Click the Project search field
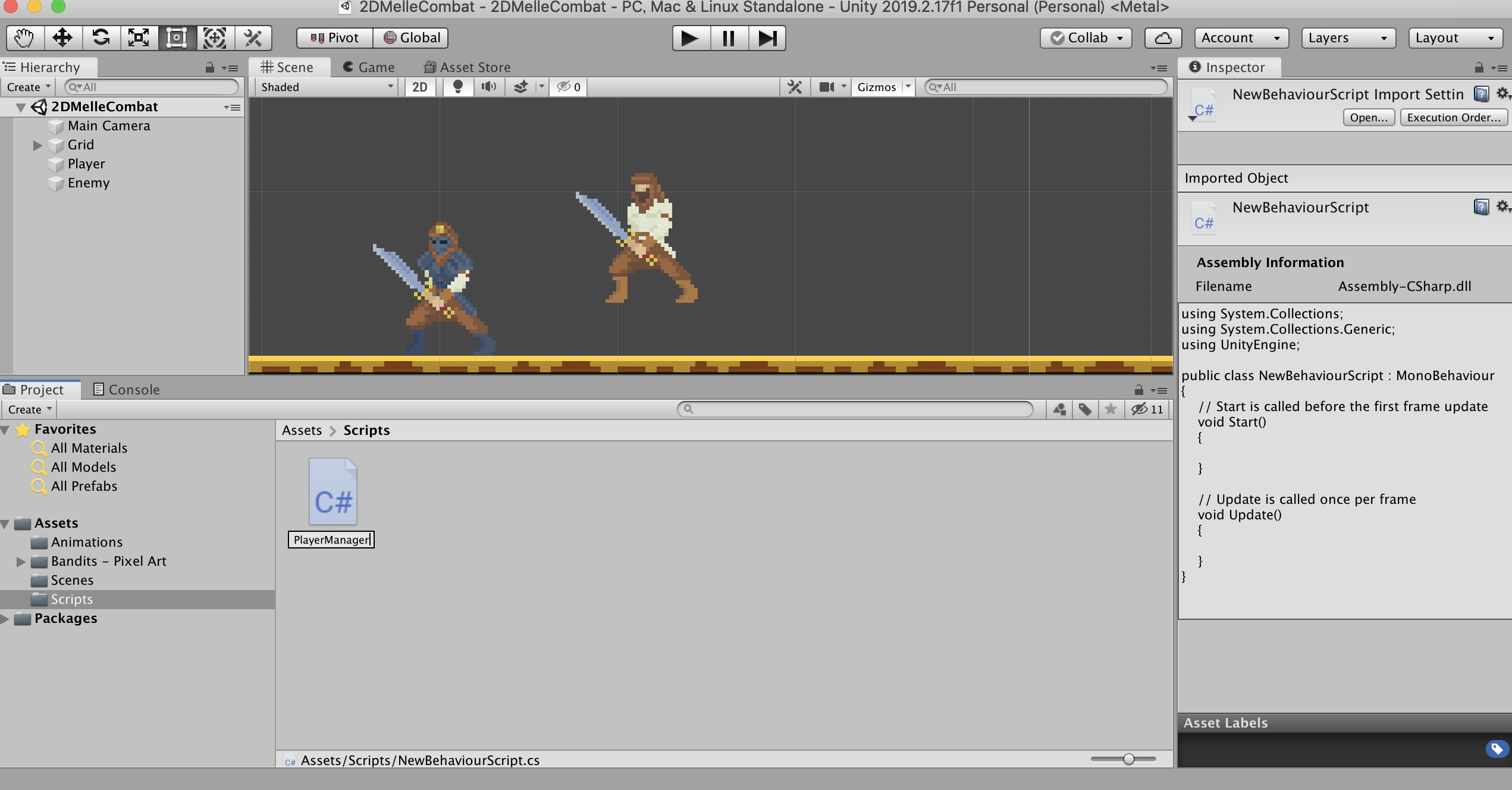Viewport: 1512px width, 790px height. [855, 409]
